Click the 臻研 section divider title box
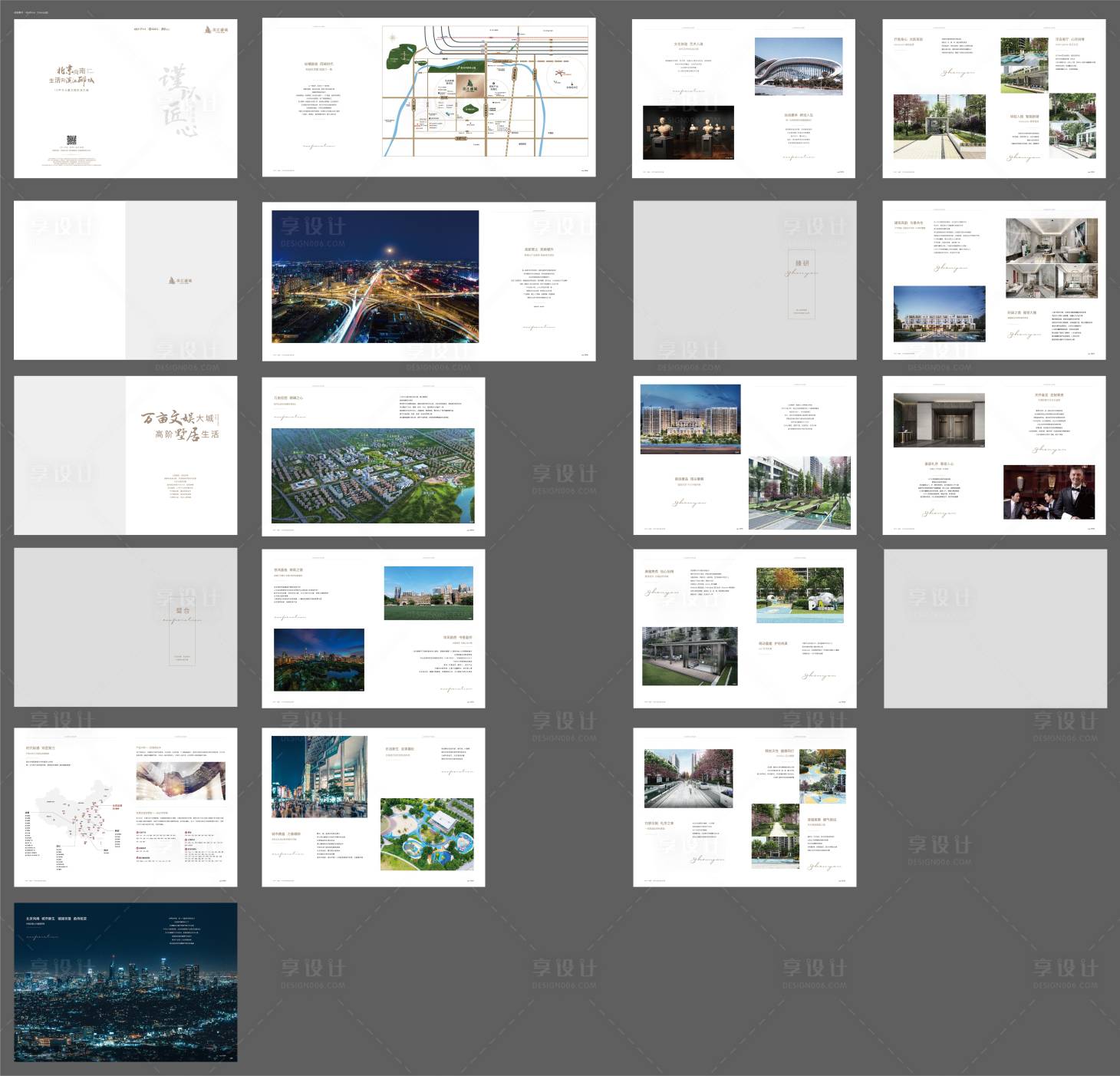1120x1076 pixels. pyautogui.click(x=802, y=282)
